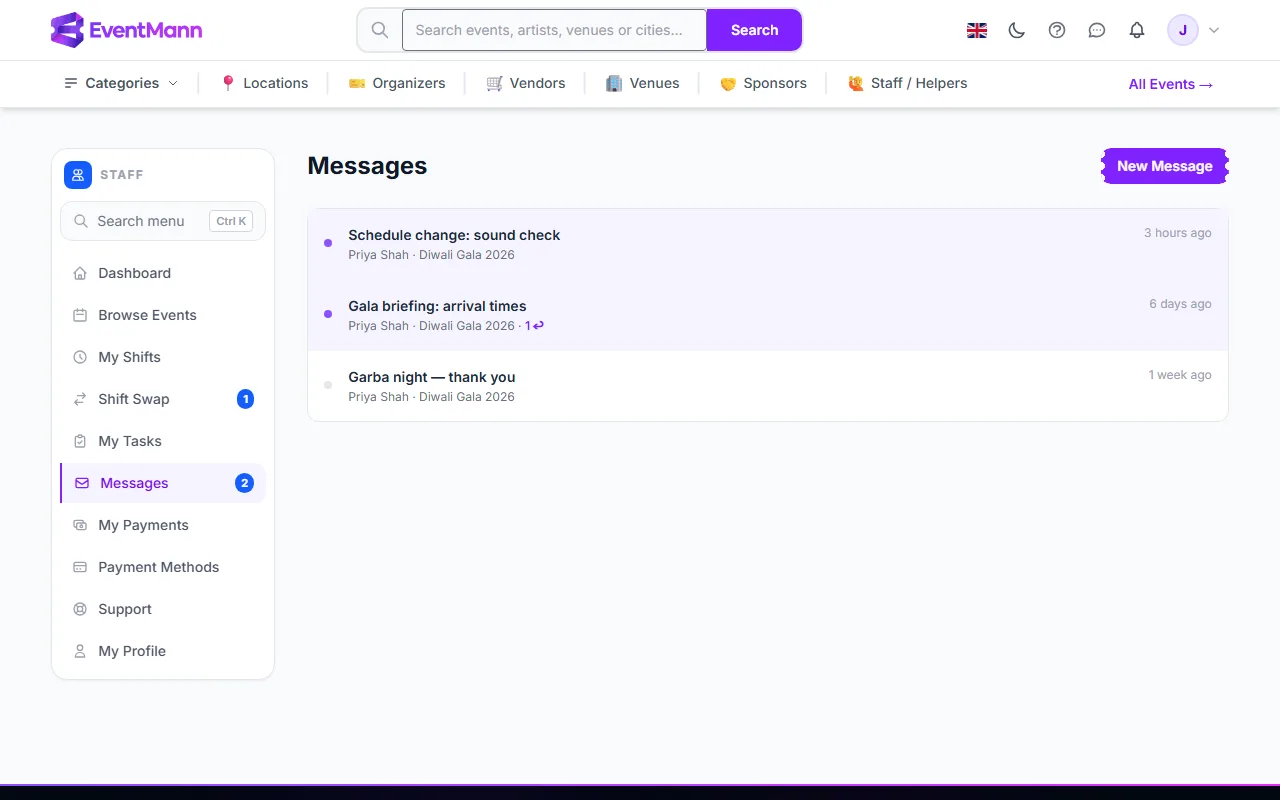Open the 'Garba night — thank you' message
Viewport: 1280px width, 800px height.
(x=768, y=386)
